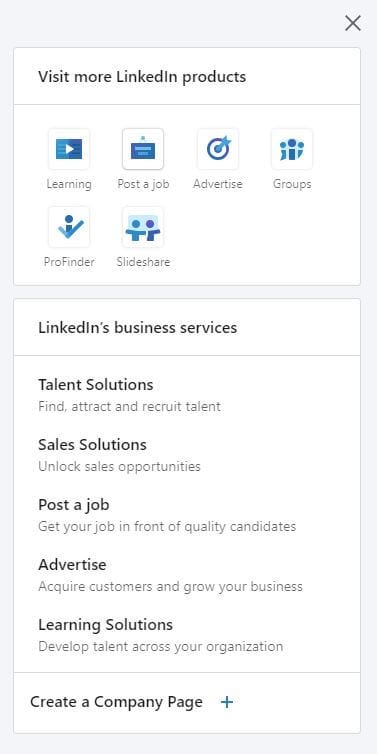Click the plus icon beside Create a Company Page
Image resolution: width=377 pixels, height=754 pixels.
point(226,702)
